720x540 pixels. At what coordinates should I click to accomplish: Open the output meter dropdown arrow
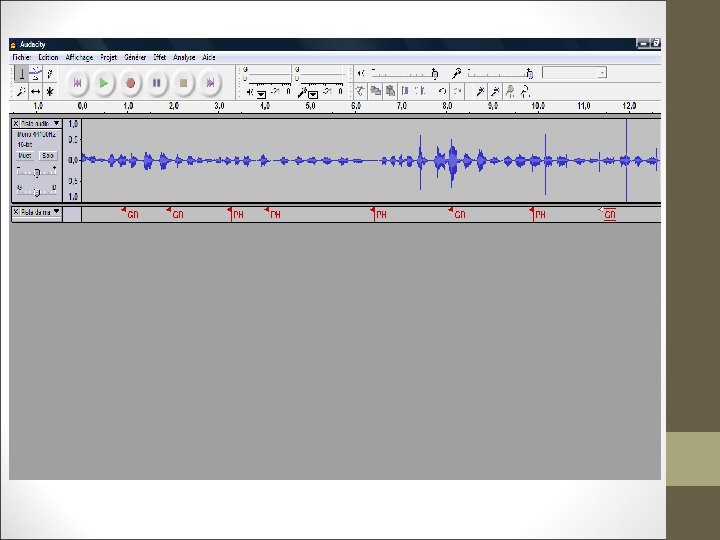point(261,95)
